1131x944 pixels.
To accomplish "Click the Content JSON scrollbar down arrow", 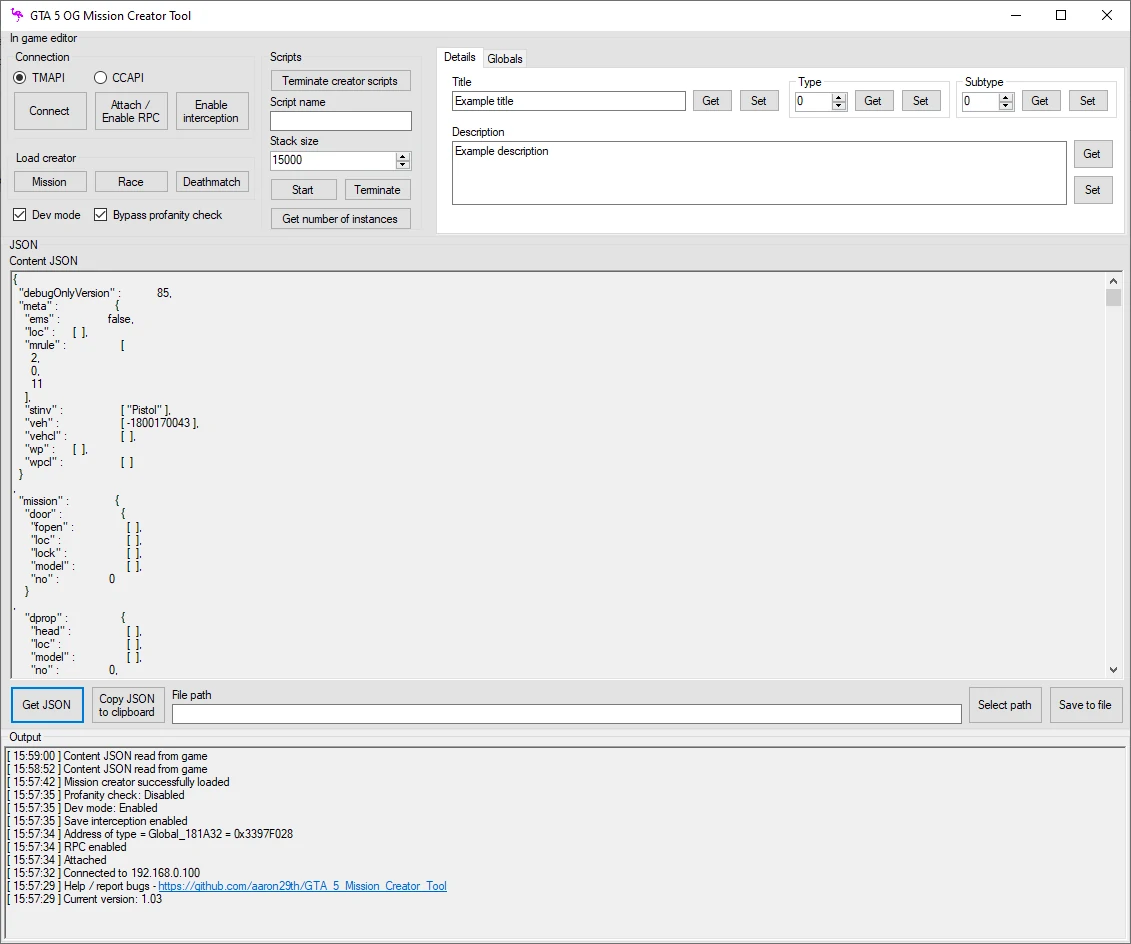I will (x=1114, y=670).
